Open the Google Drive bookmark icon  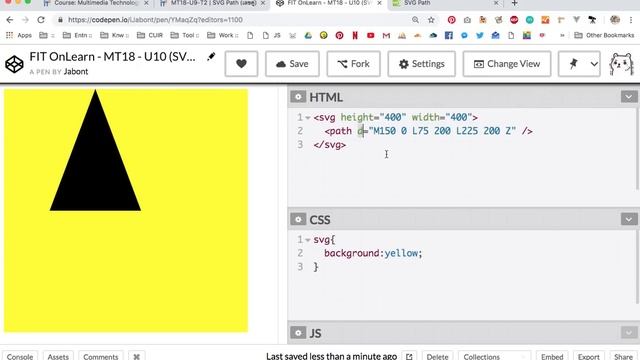(308, 36)
